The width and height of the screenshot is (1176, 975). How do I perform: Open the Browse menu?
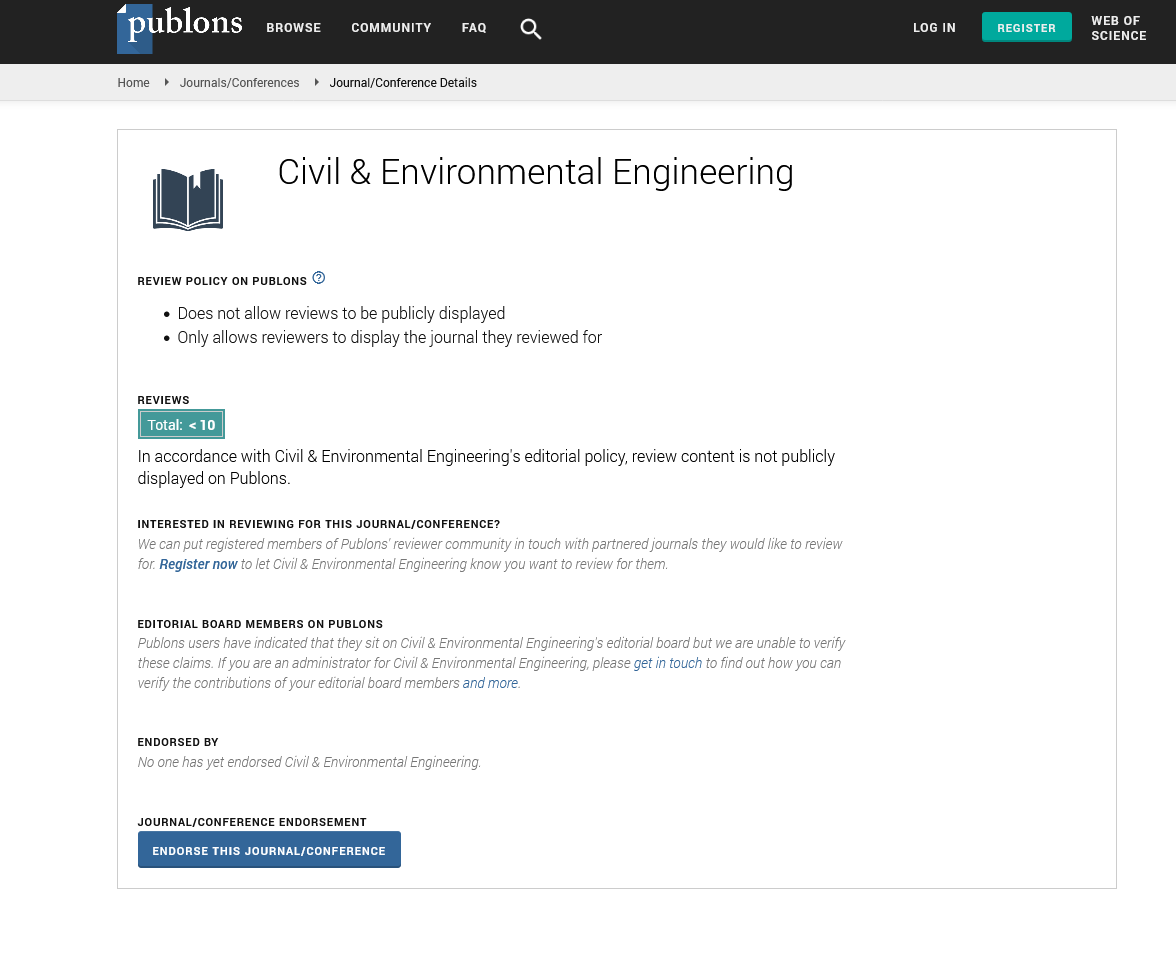293,28
